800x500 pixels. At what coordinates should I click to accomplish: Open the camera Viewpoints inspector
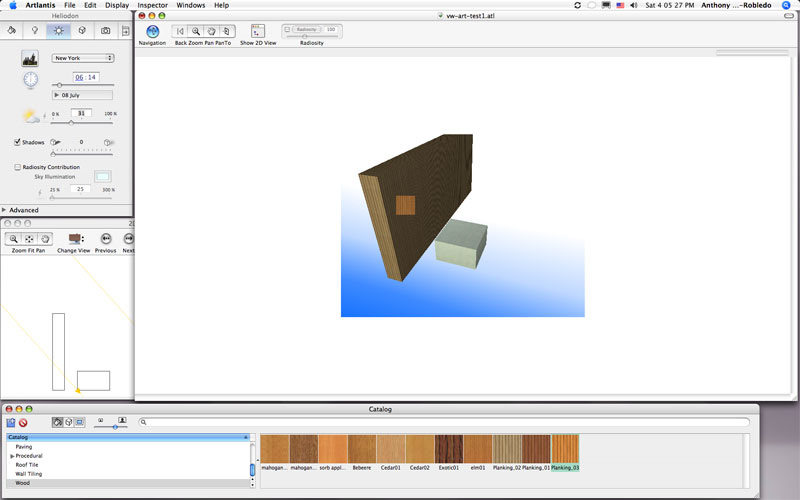(x=105, y=31)
